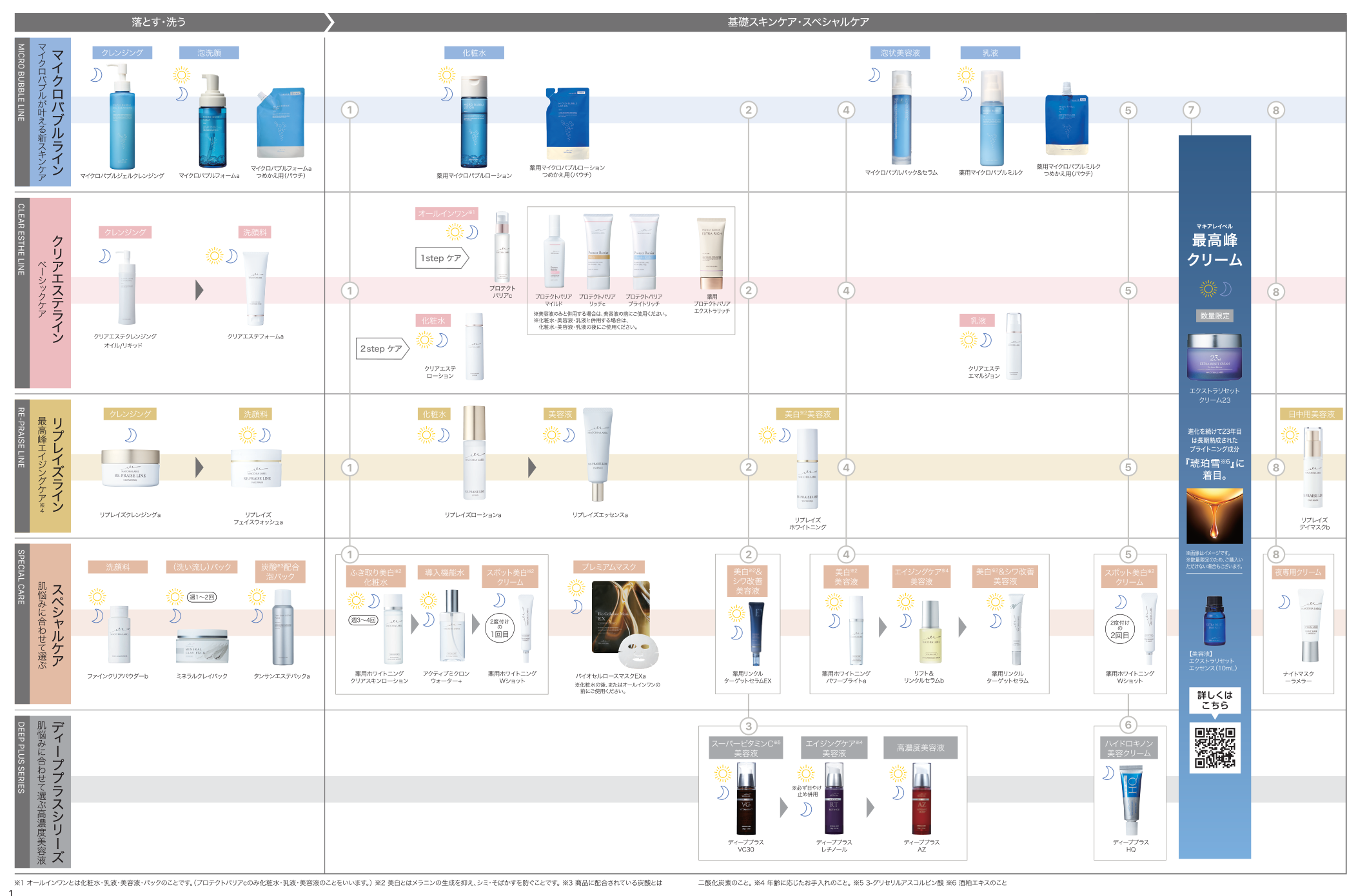Viewport: 1367px width, 896px height.
Task: Click the 週3〜4回 badge near クリアスキンローション
Action: coord(363,619)
